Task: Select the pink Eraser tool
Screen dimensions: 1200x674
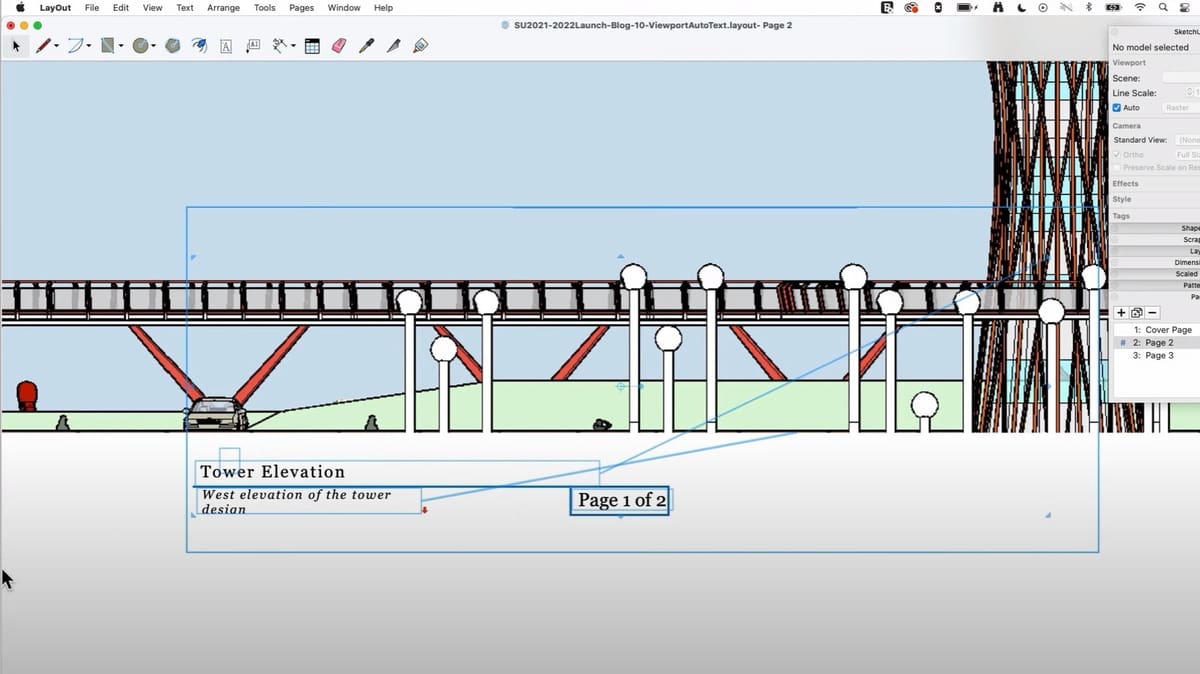Action: coord(338,46)
